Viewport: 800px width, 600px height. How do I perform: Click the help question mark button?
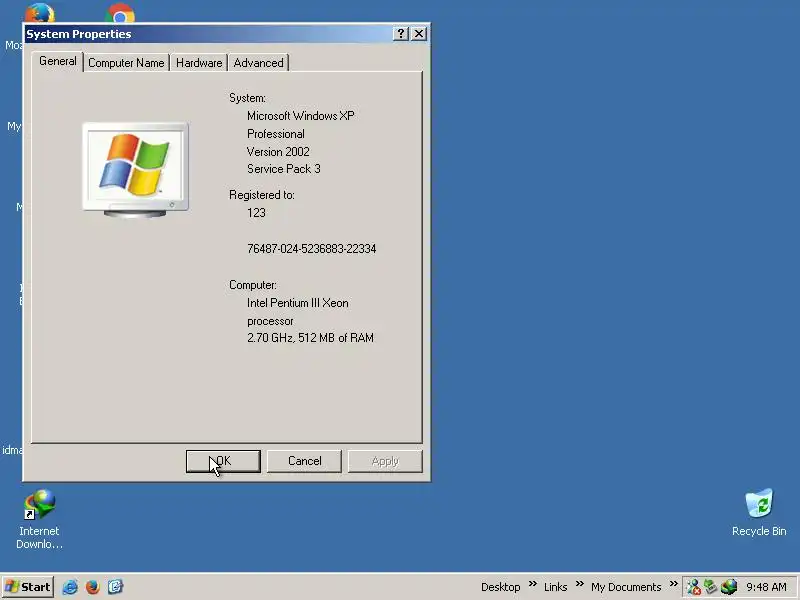[x=401, y=34]
